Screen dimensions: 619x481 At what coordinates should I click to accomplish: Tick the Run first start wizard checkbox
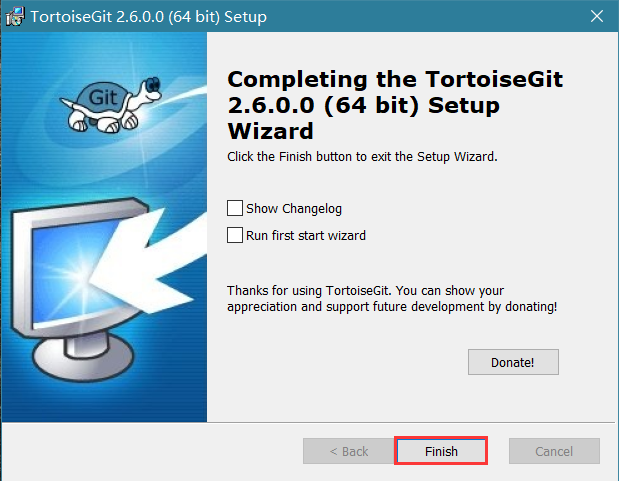[235, 236]
